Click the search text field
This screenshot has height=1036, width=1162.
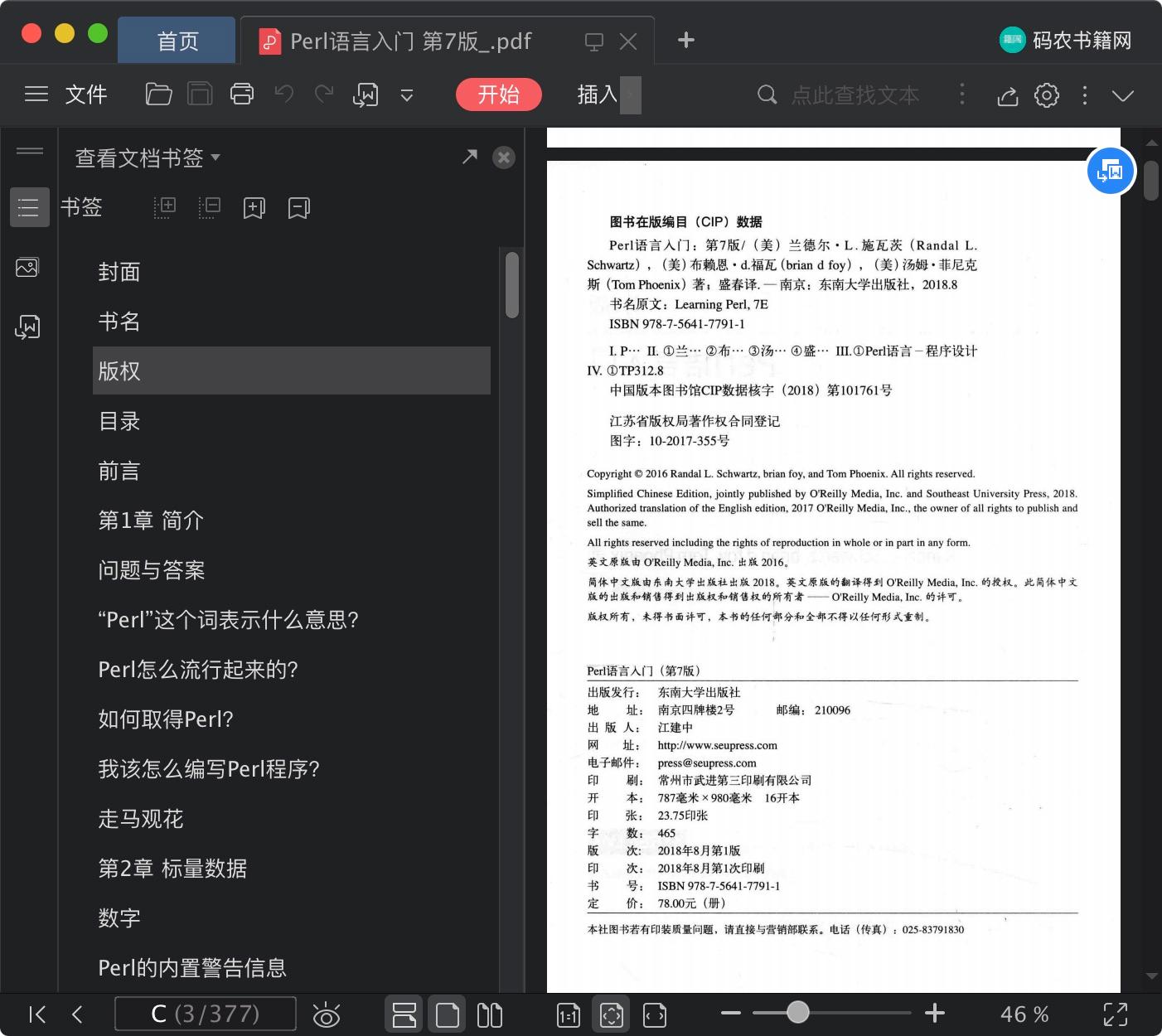coord(855,95)
